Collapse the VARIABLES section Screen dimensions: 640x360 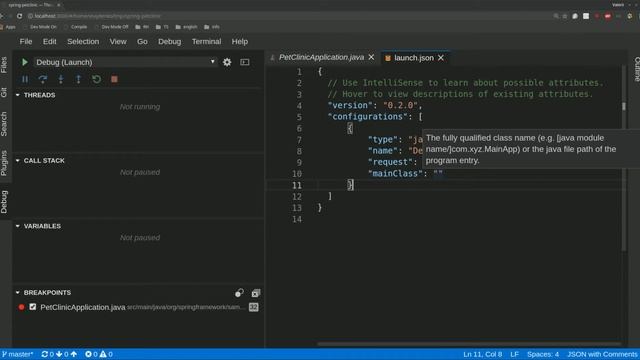click(18, 226)
